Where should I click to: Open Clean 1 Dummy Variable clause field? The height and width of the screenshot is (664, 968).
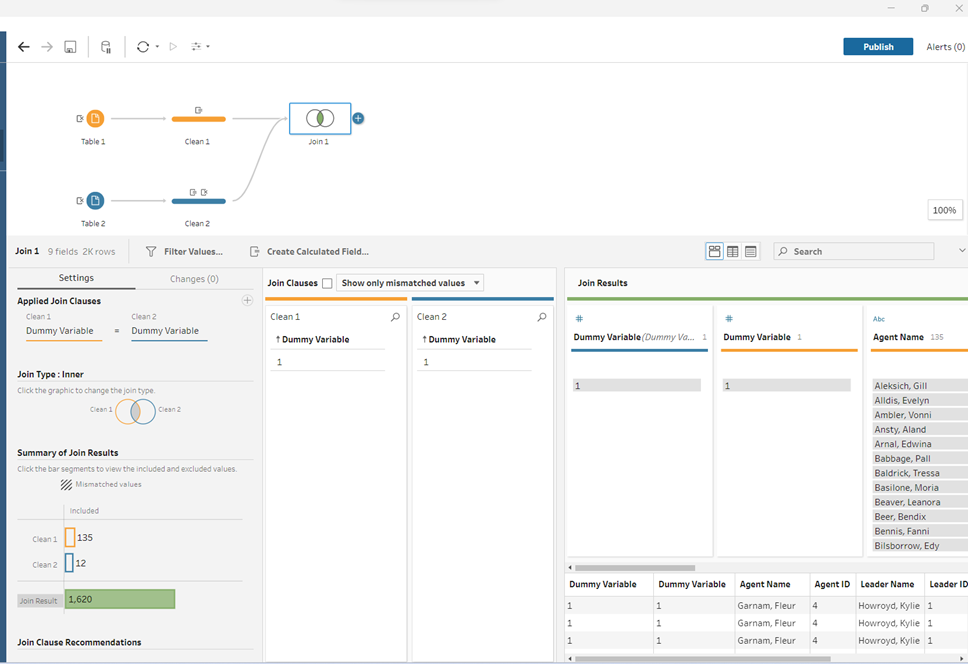click(x=60, y=331)
